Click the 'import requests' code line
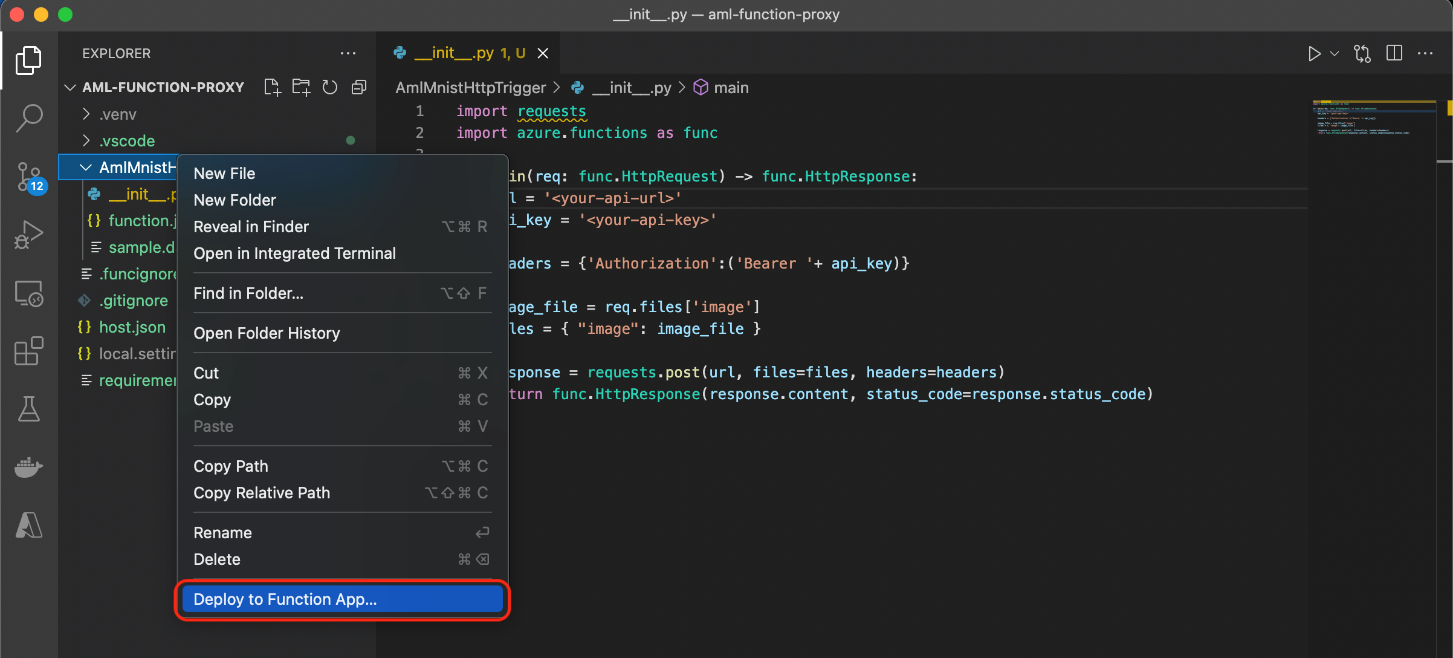 [521, 111]
